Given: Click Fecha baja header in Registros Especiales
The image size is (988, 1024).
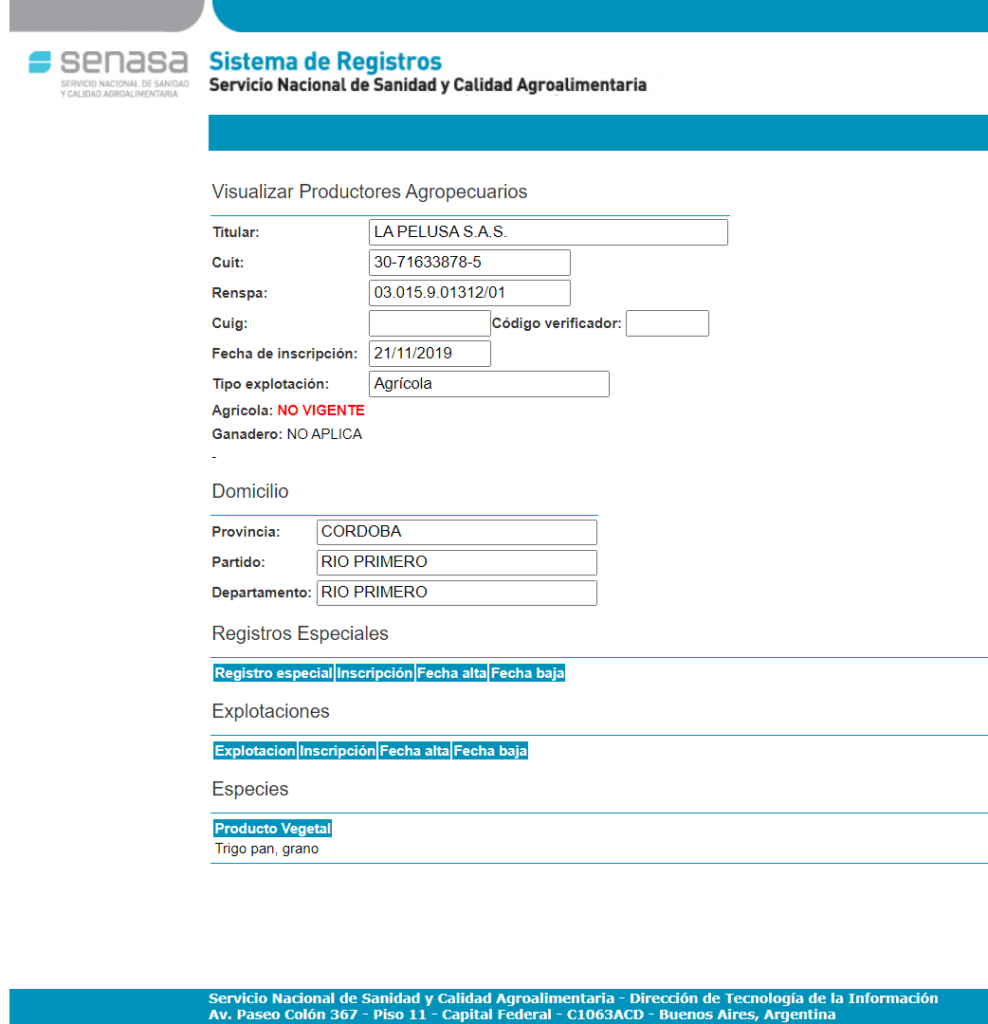Looking at the screenshot, I should click(x=528, y=674).
